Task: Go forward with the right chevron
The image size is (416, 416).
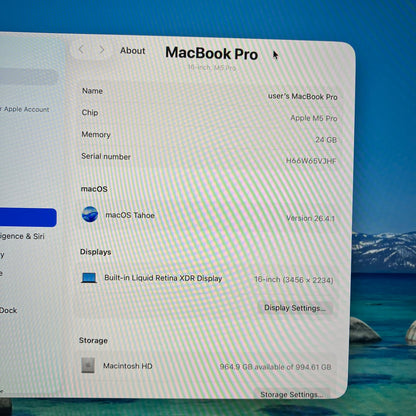Action: pos(102,50)
